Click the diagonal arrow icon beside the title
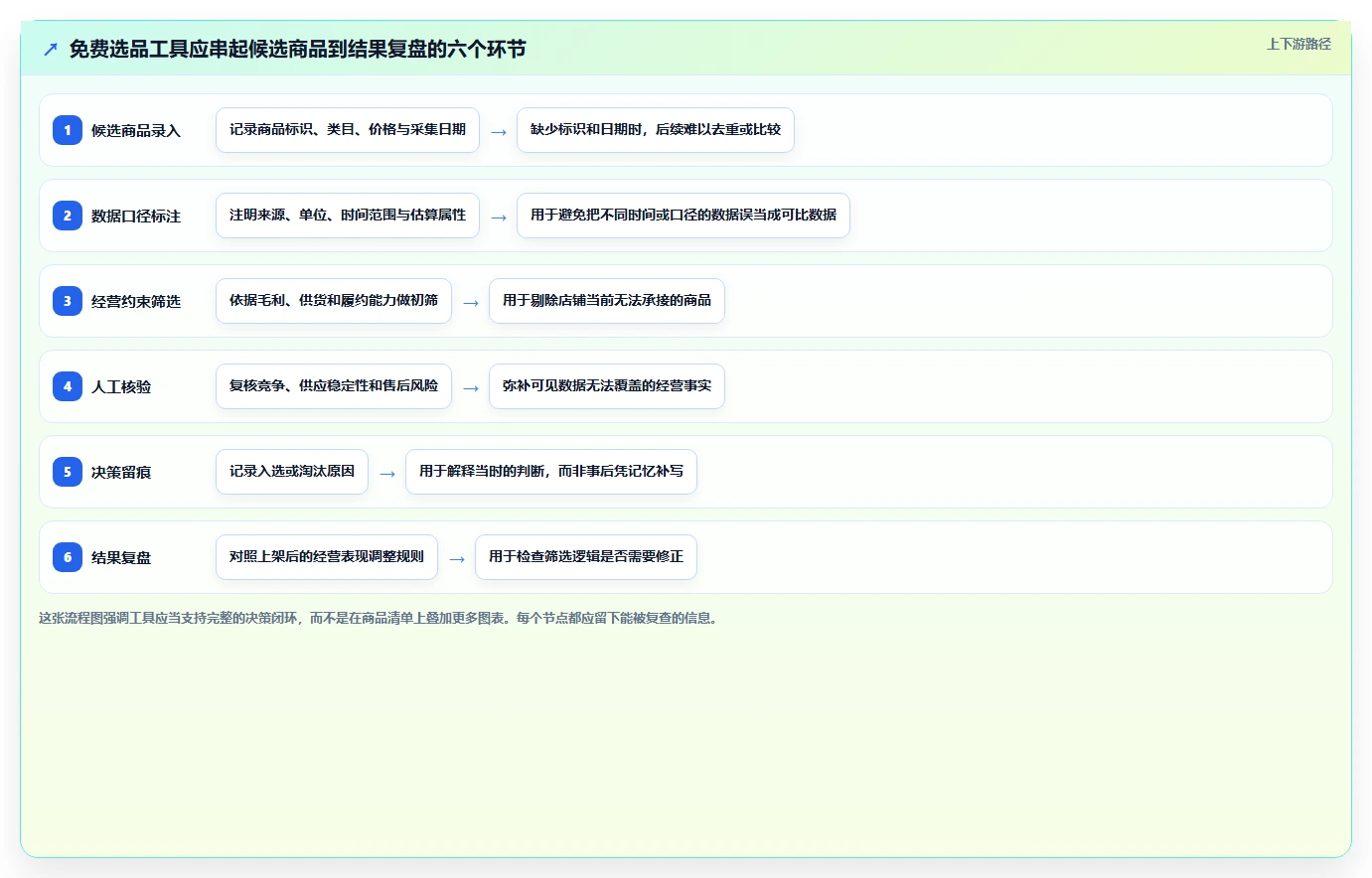Viewport: 1372px width, 878px height. tap(51, 49)
